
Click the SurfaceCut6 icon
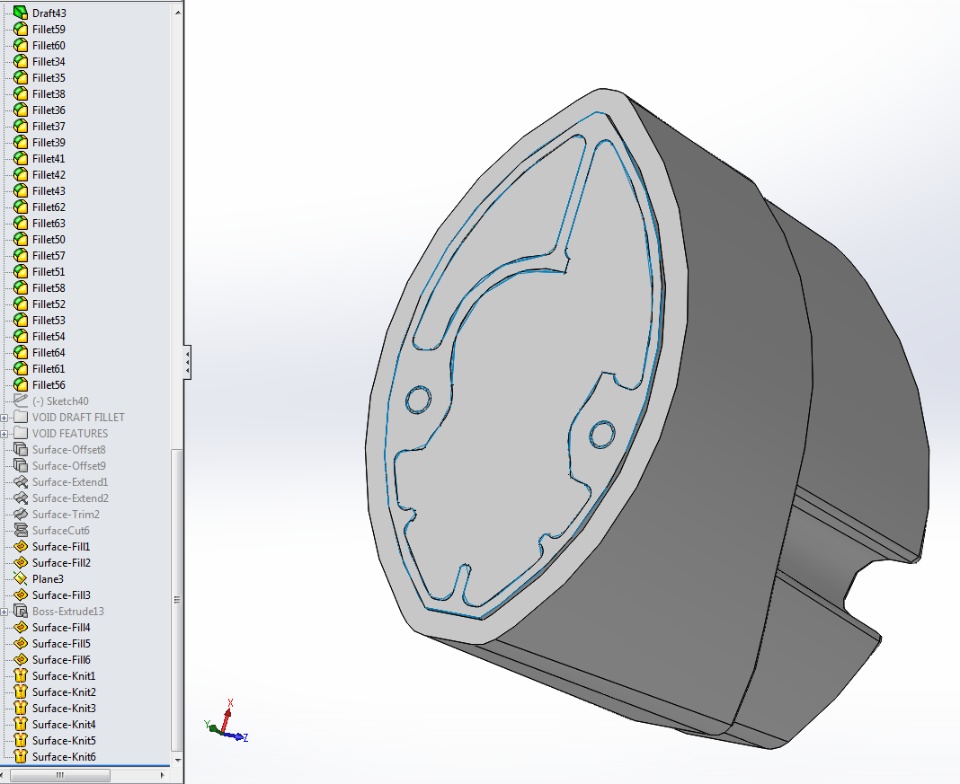(x=21, y=531)
